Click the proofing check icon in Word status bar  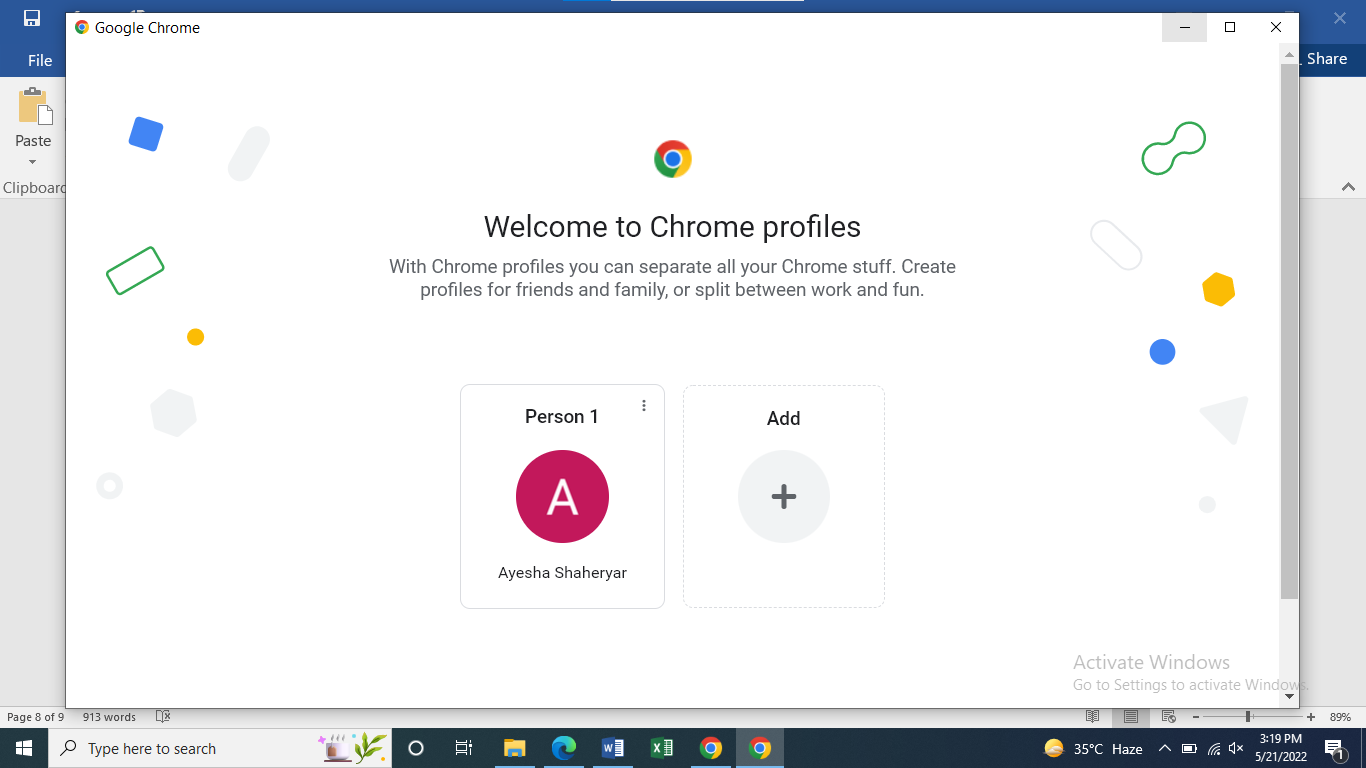click(x=163, y=717)
